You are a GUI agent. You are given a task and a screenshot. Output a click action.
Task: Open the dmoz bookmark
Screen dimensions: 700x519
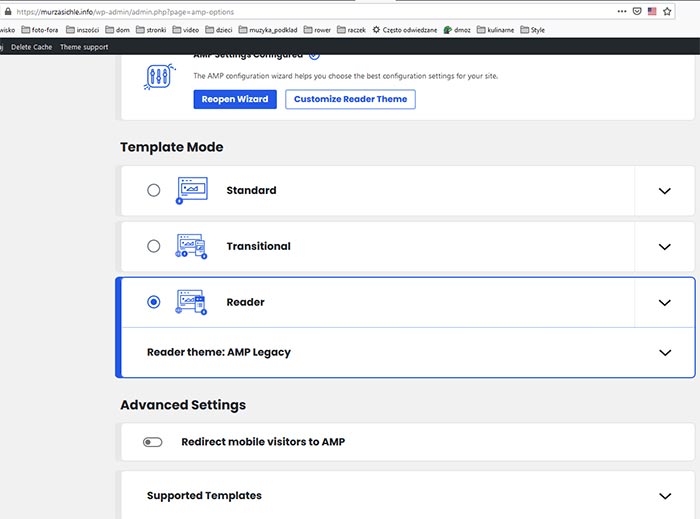[x=457, y=30]
